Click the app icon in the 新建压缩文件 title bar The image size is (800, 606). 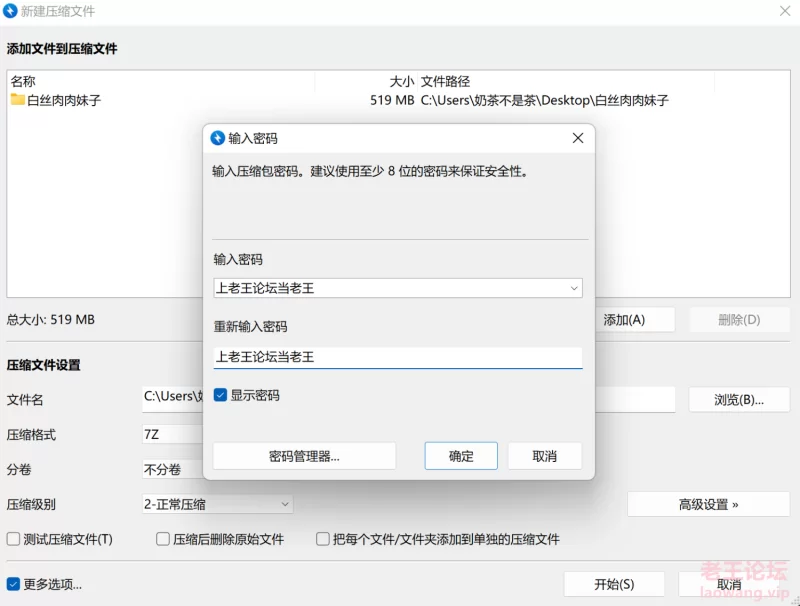11,11
